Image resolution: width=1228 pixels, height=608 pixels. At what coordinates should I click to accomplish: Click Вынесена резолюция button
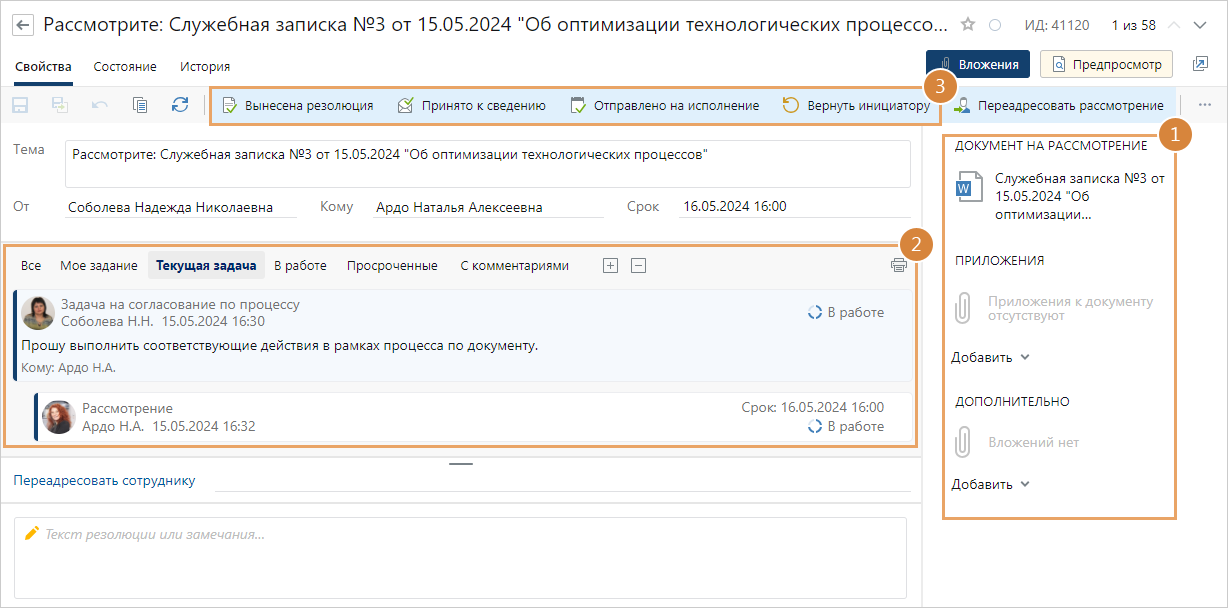pyautogui.click(x=298, y=105)
